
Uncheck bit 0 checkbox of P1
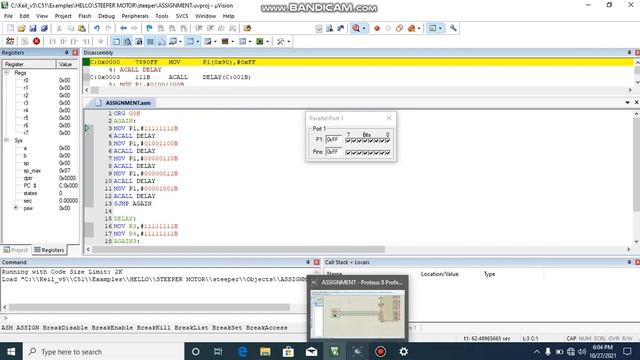[388, 140]
